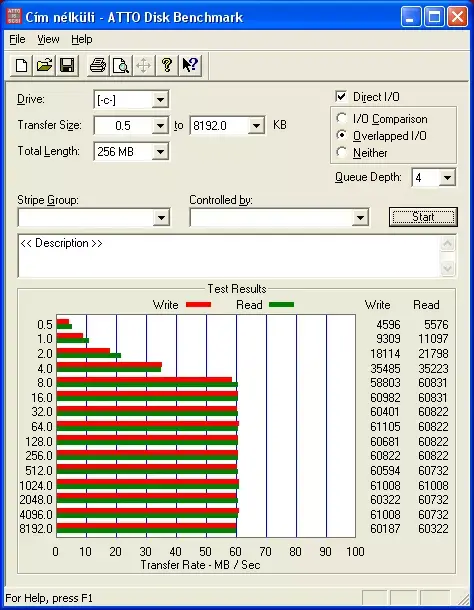Open the File menu
The width and height of the screenshot is (474, 610).
click(17, 39)
